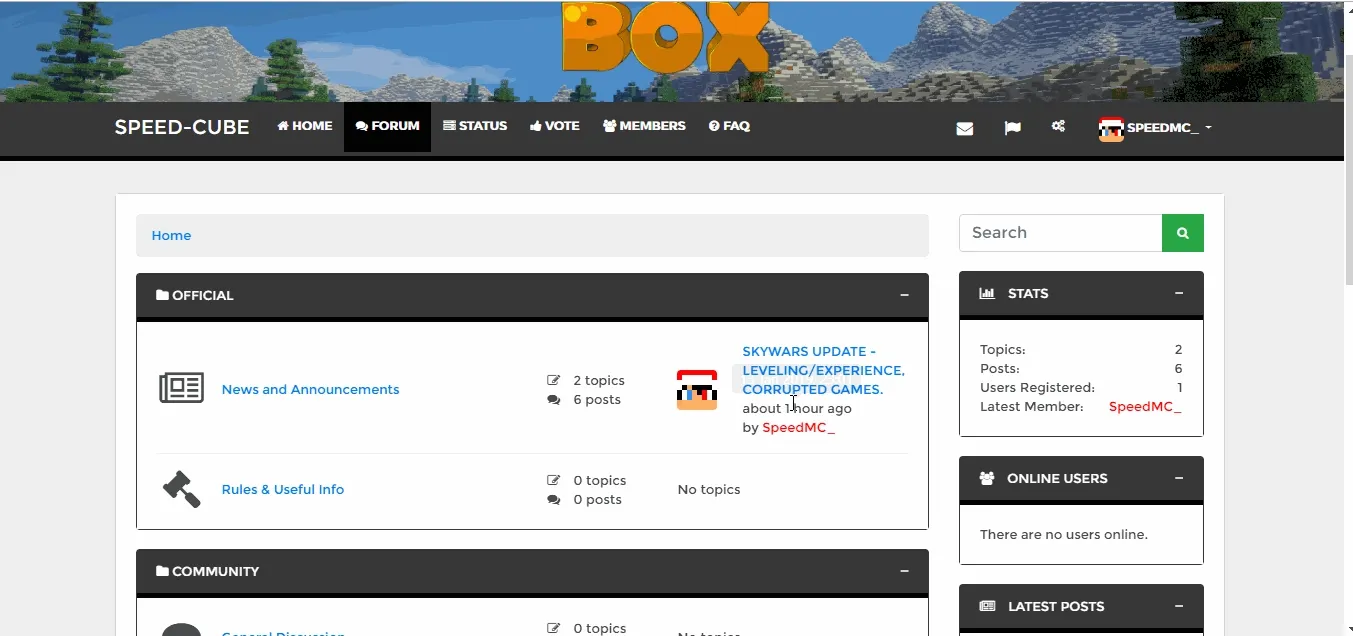Viewport: 1353px width, 636px height.
Task: Click into the Search input field
Action: click(1060, 233)
